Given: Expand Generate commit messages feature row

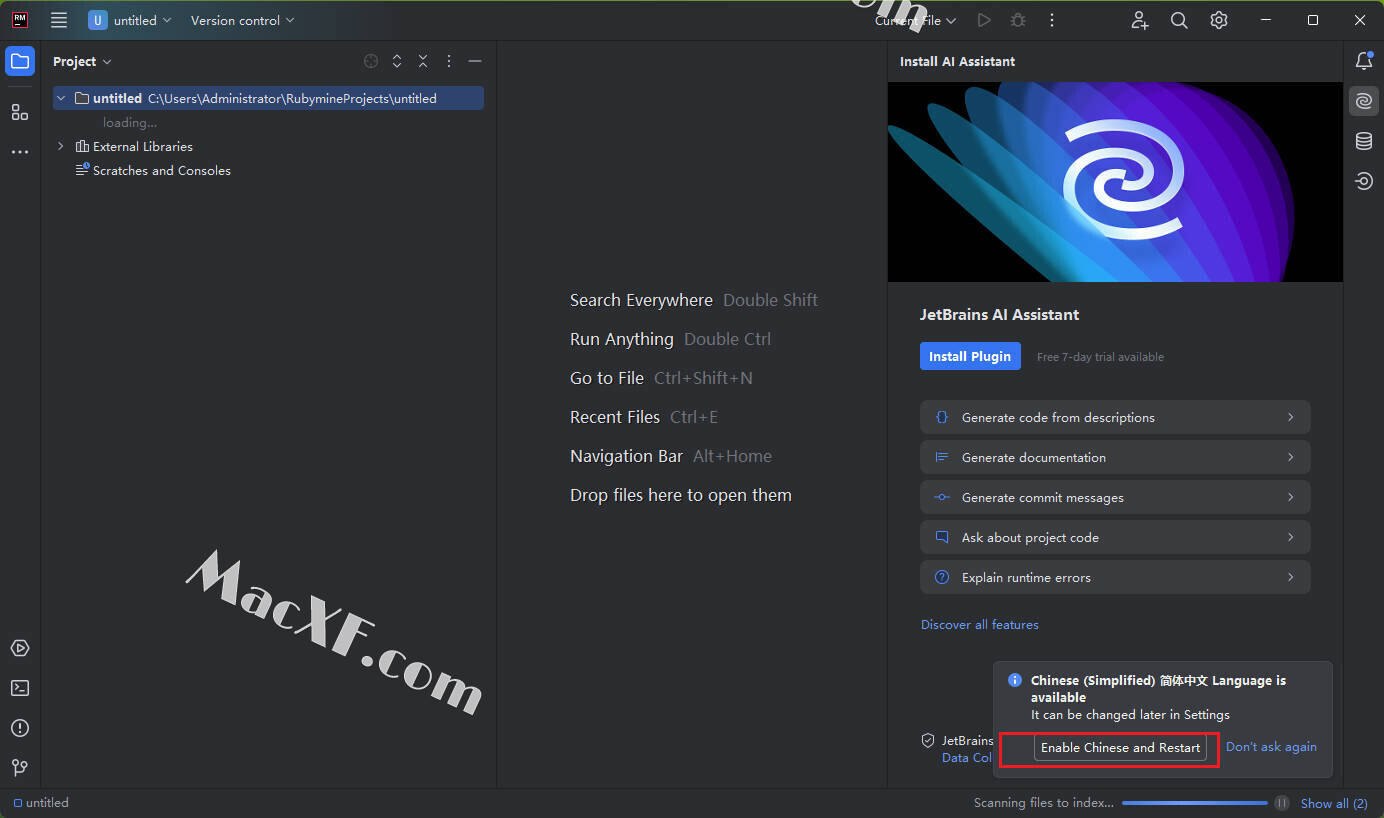Looking at the screenshot, I should 1115,497.
